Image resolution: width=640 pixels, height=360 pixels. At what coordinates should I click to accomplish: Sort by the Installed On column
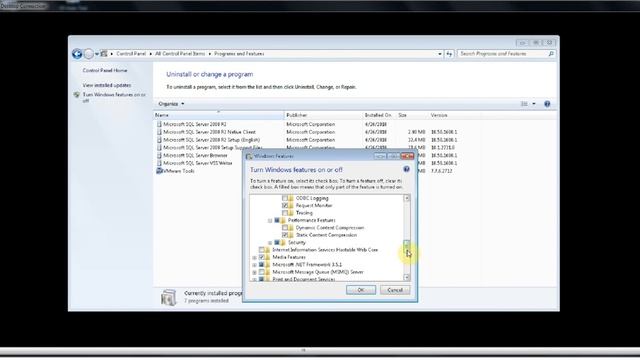point(378,116)
